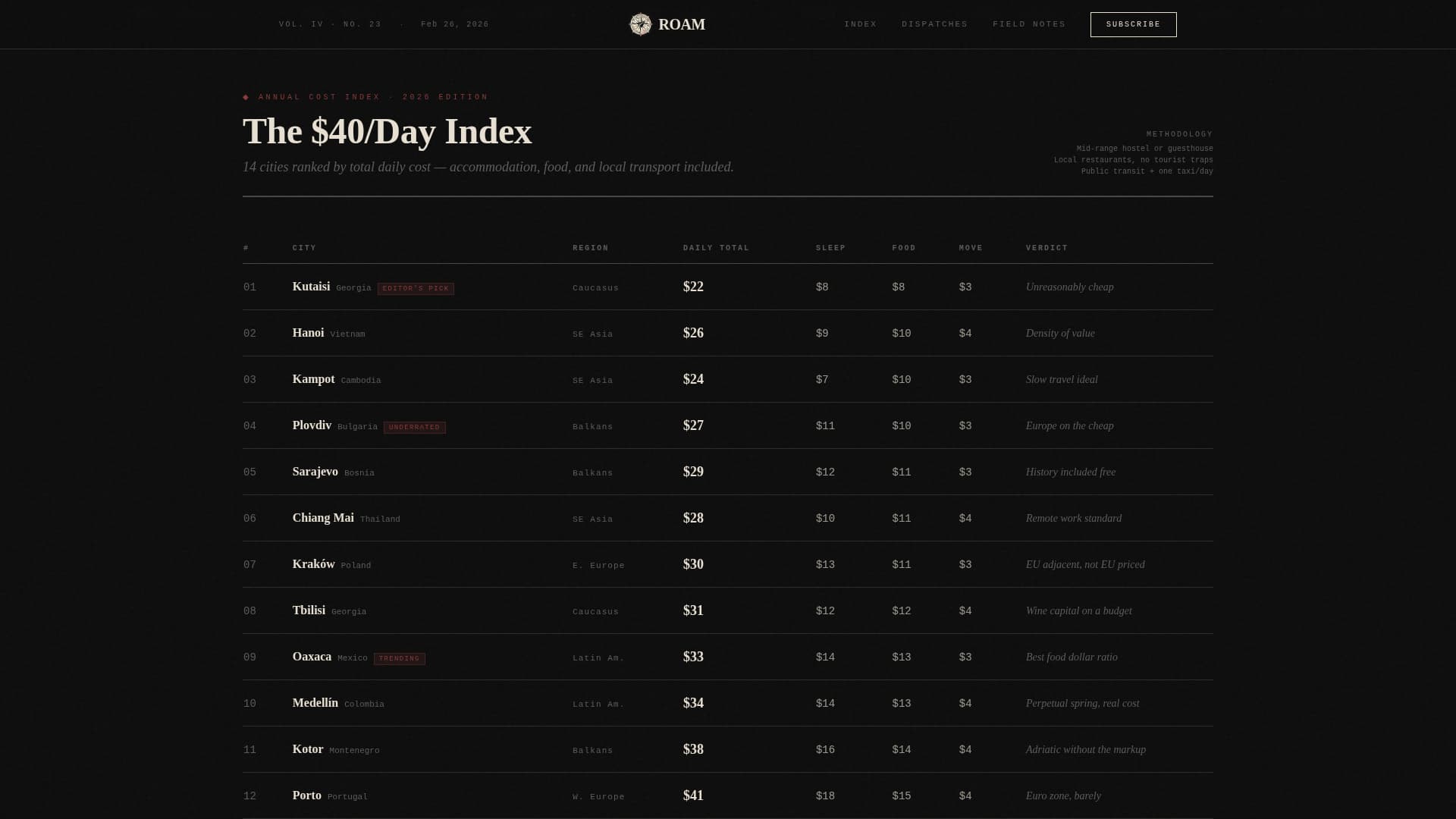Click the ROAM wordmark text

point(681,24)
